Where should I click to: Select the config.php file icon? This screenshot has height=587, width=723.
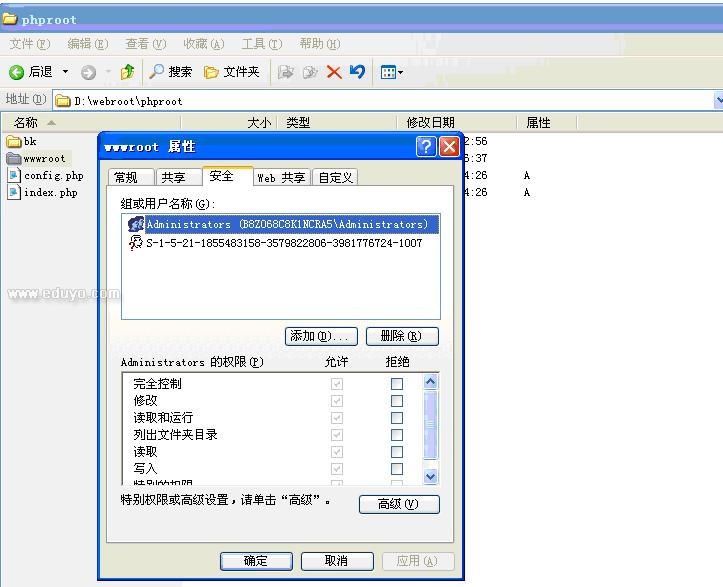coord(14,175)
